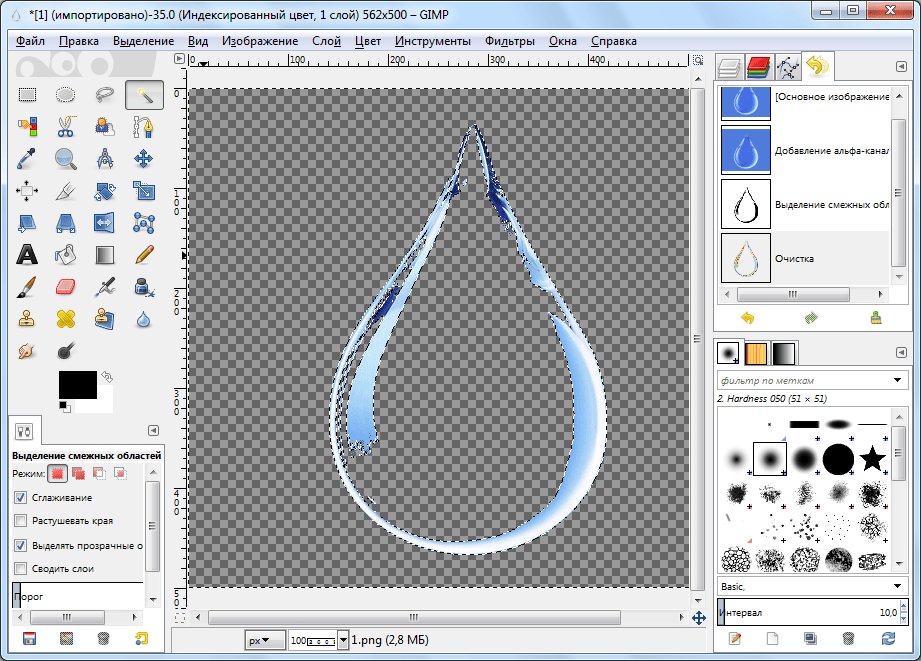Click Выделение смежных областей history entry

[x=830, y=204]
